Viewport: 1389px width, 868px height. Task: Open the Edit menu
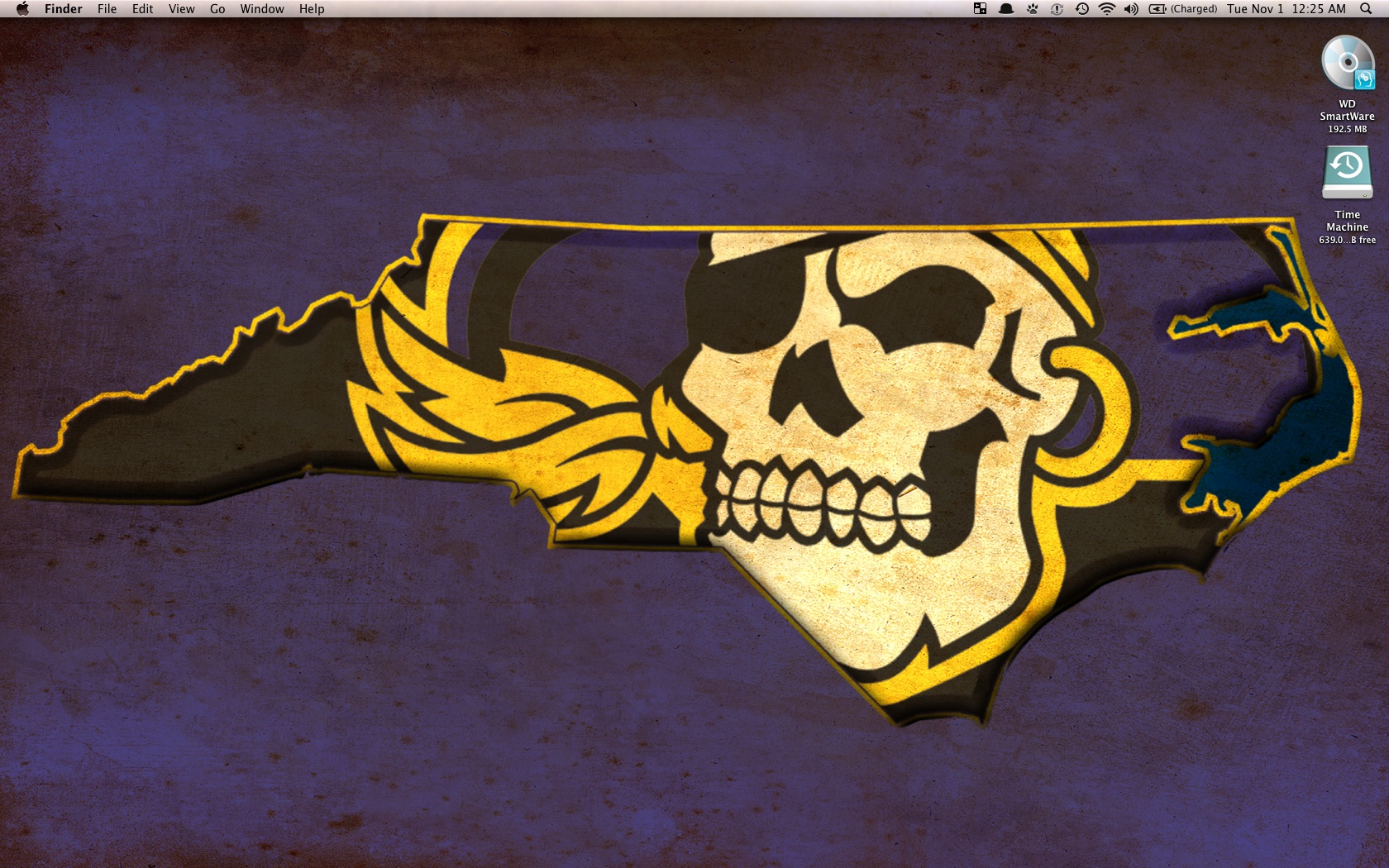pyautogui.click(x=142, y=9)
